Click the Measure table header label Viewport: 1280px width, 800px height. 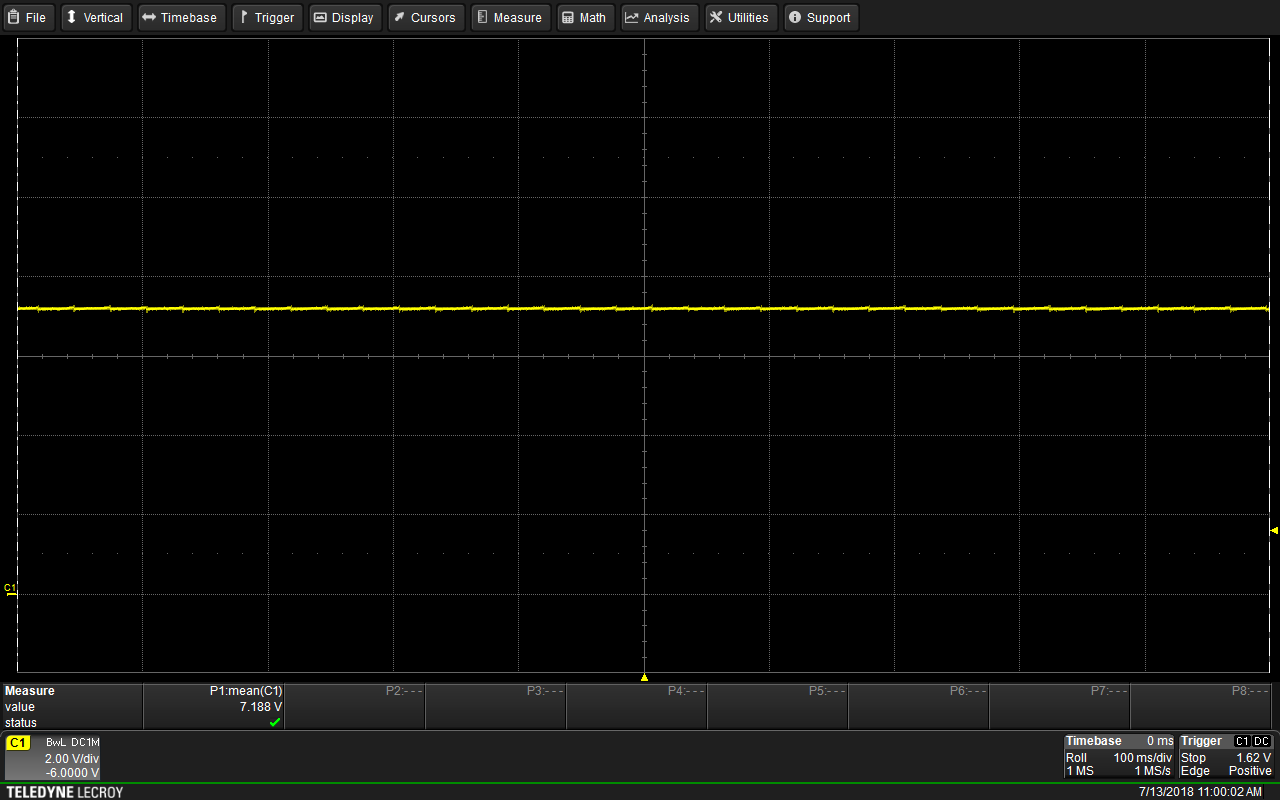tap(30, 691)
